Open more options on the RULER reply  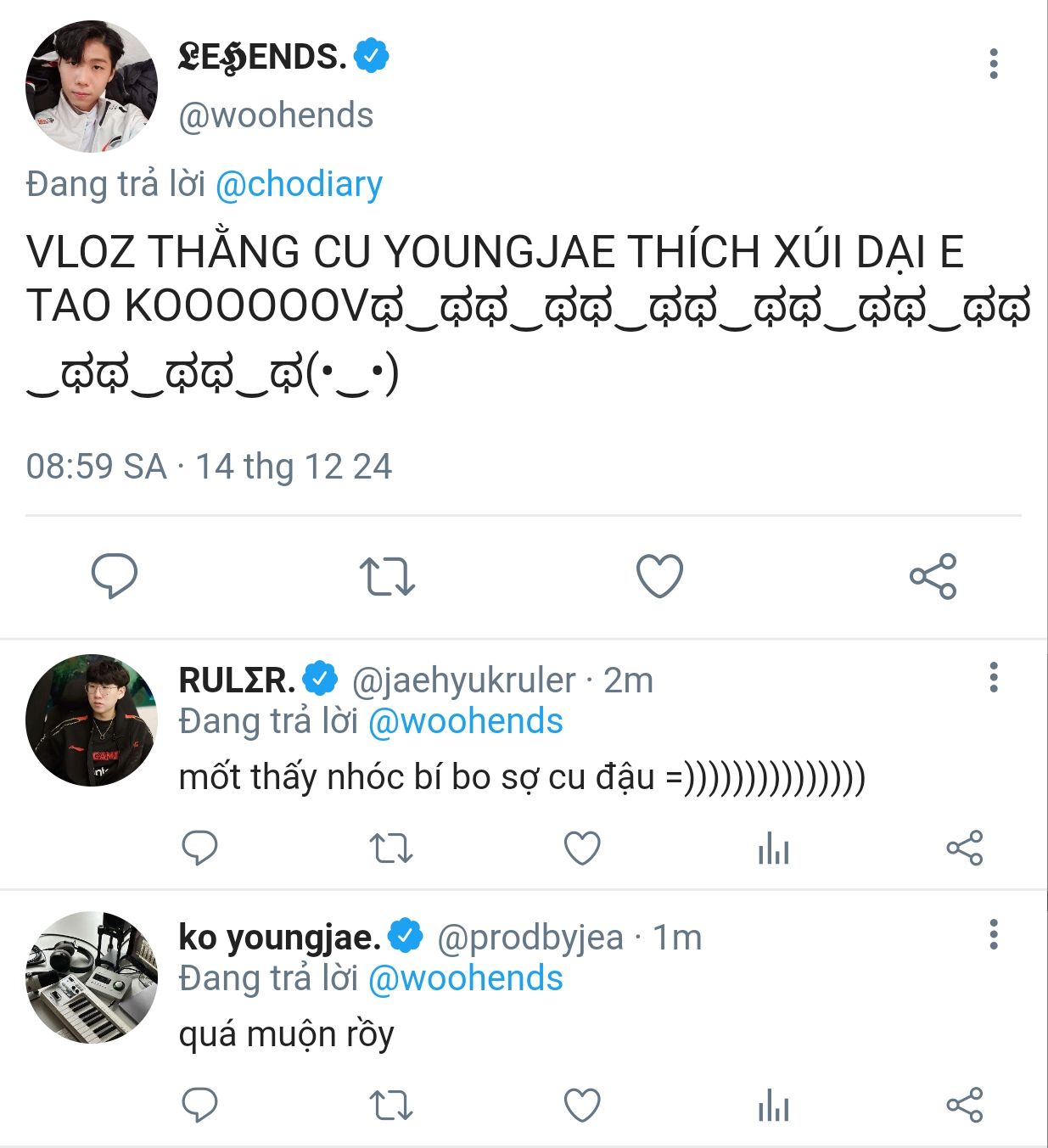(x=994, y=678)
